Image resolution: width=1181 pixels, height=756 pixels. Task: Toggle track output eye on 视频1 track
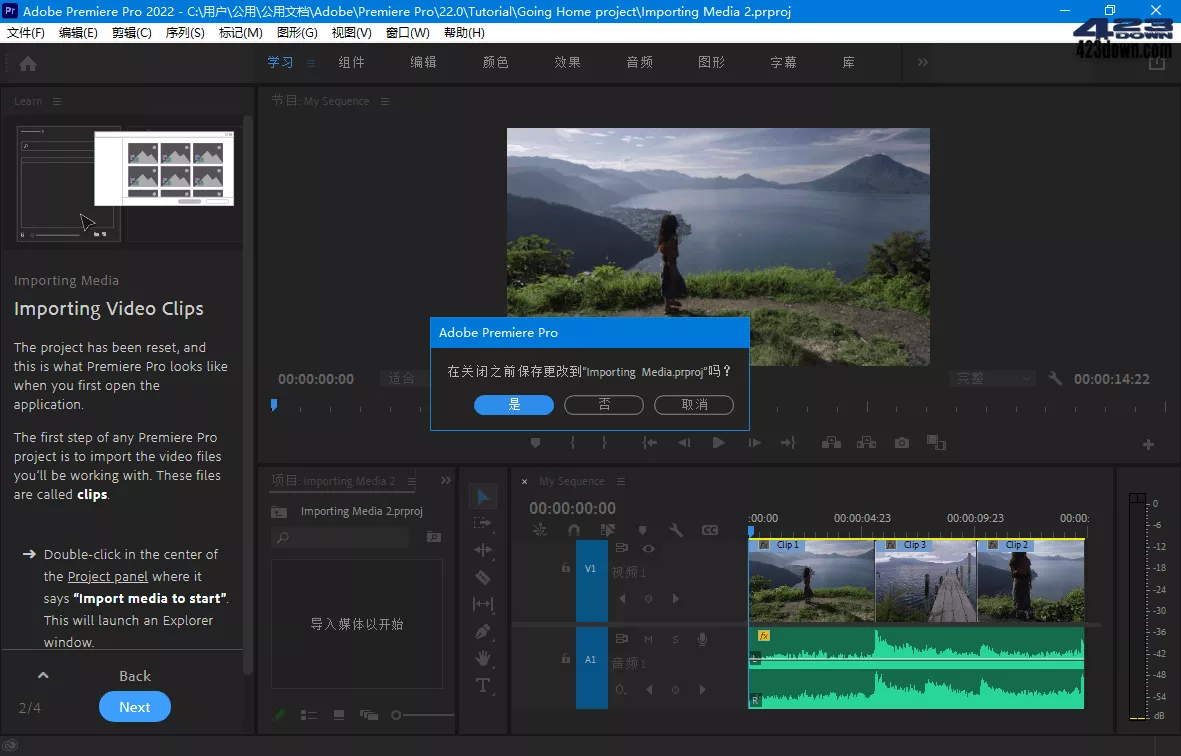pos(648,549)
